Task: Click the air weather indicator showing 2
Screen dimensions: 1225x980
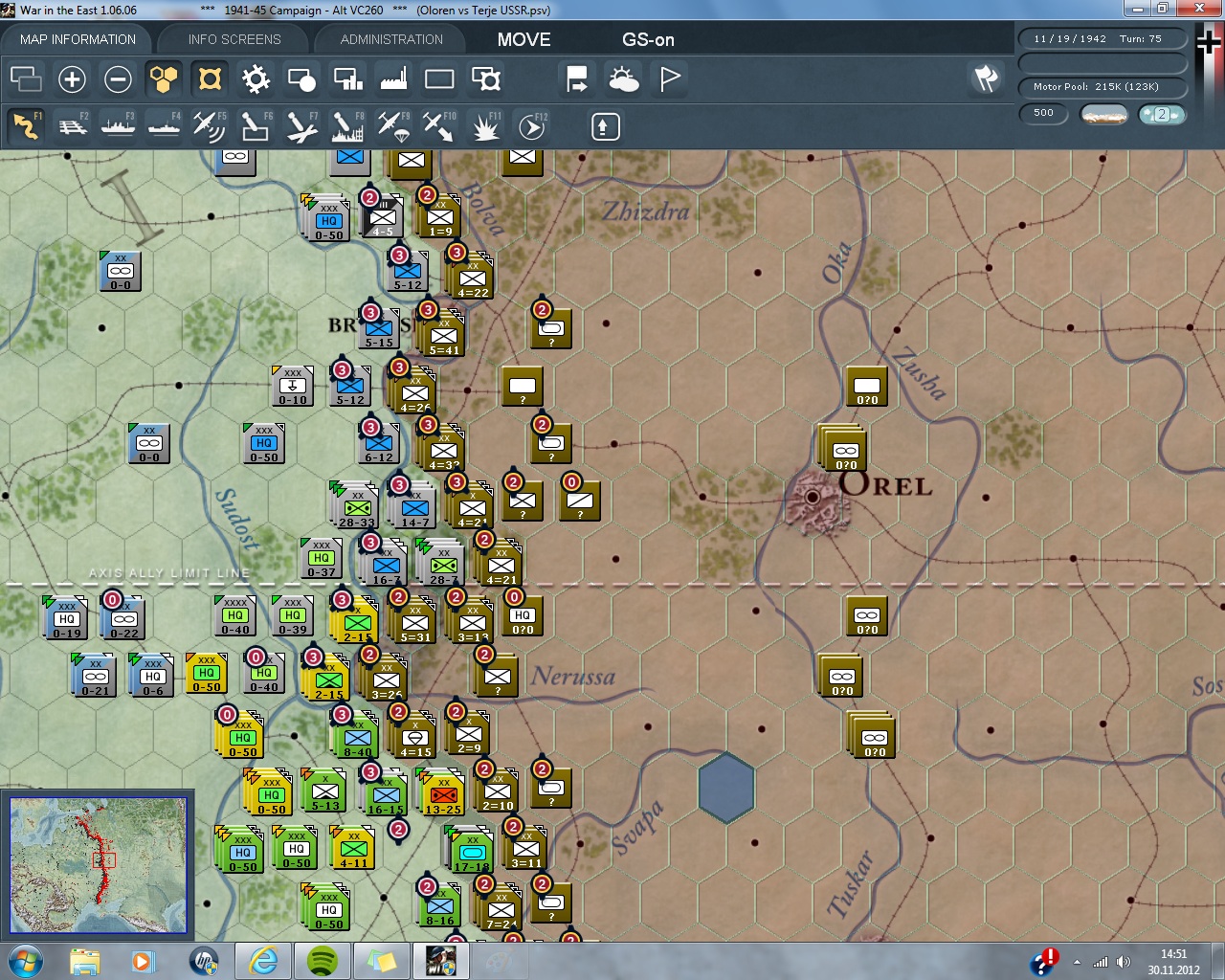Action: tap(1162, 114)
